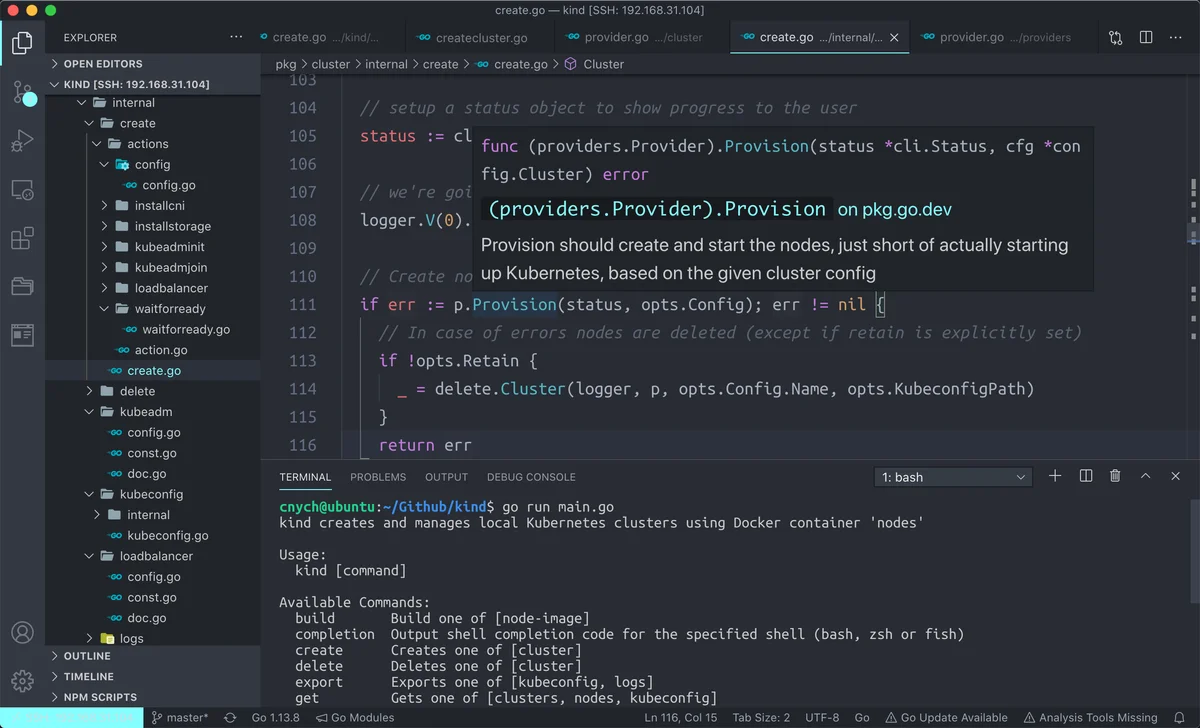The width and height of the screenshot is (1200, 728).
Task: Click the master branch indicator in status bar
Action: click(180, 717)
